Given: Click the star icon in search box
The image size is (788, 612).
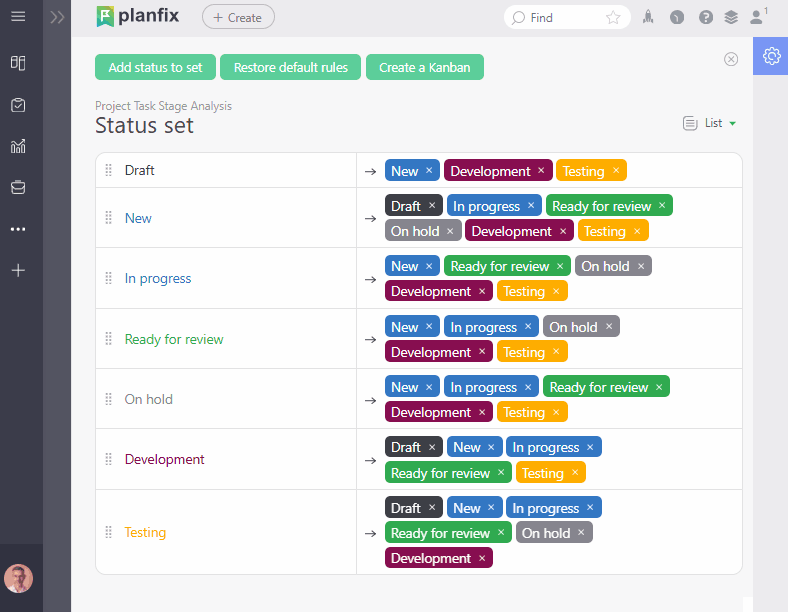Looking at the screenshot, I should (x=613, y=17).
